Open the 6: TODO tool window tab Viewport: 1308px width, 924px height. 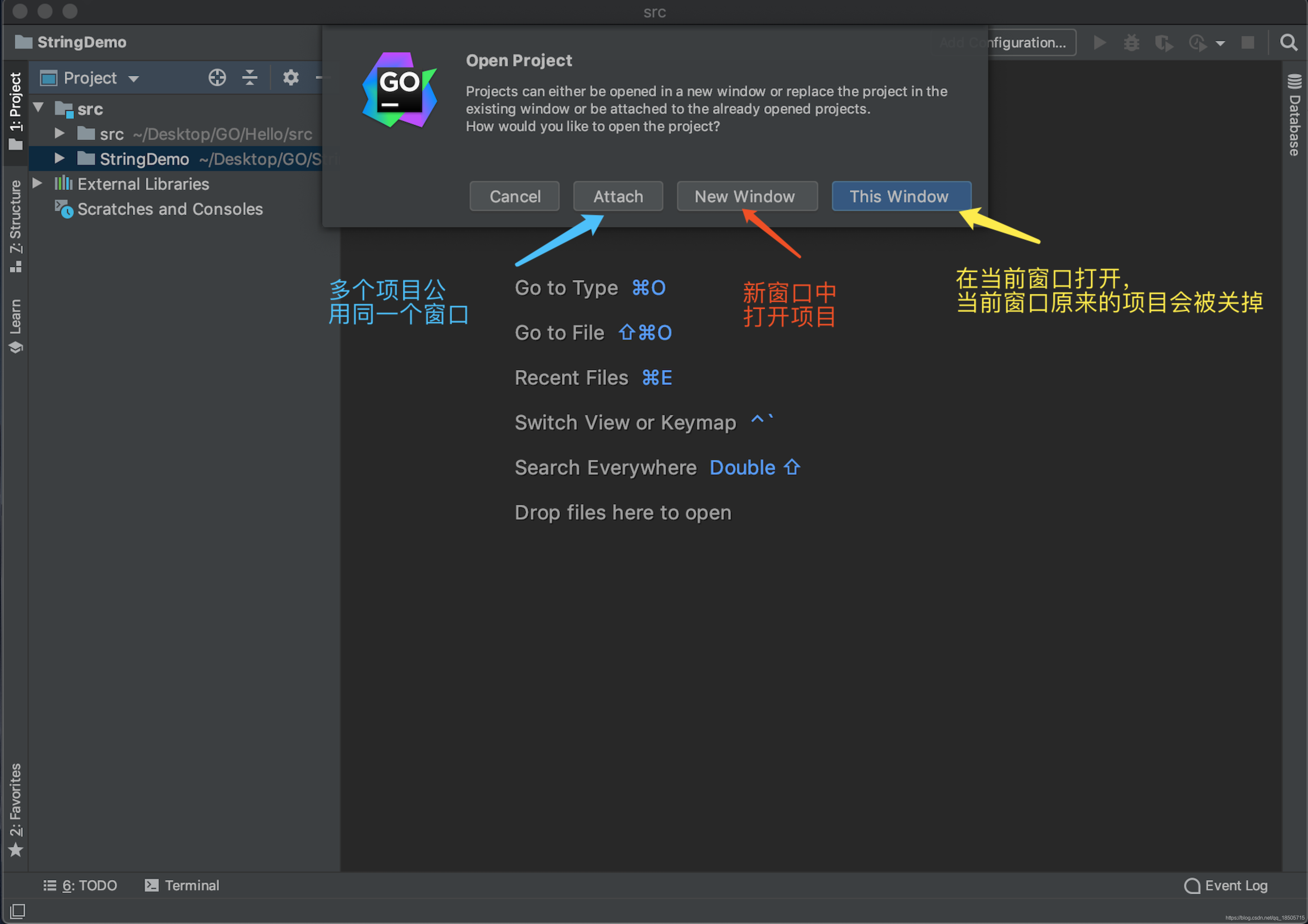point(80,885)
